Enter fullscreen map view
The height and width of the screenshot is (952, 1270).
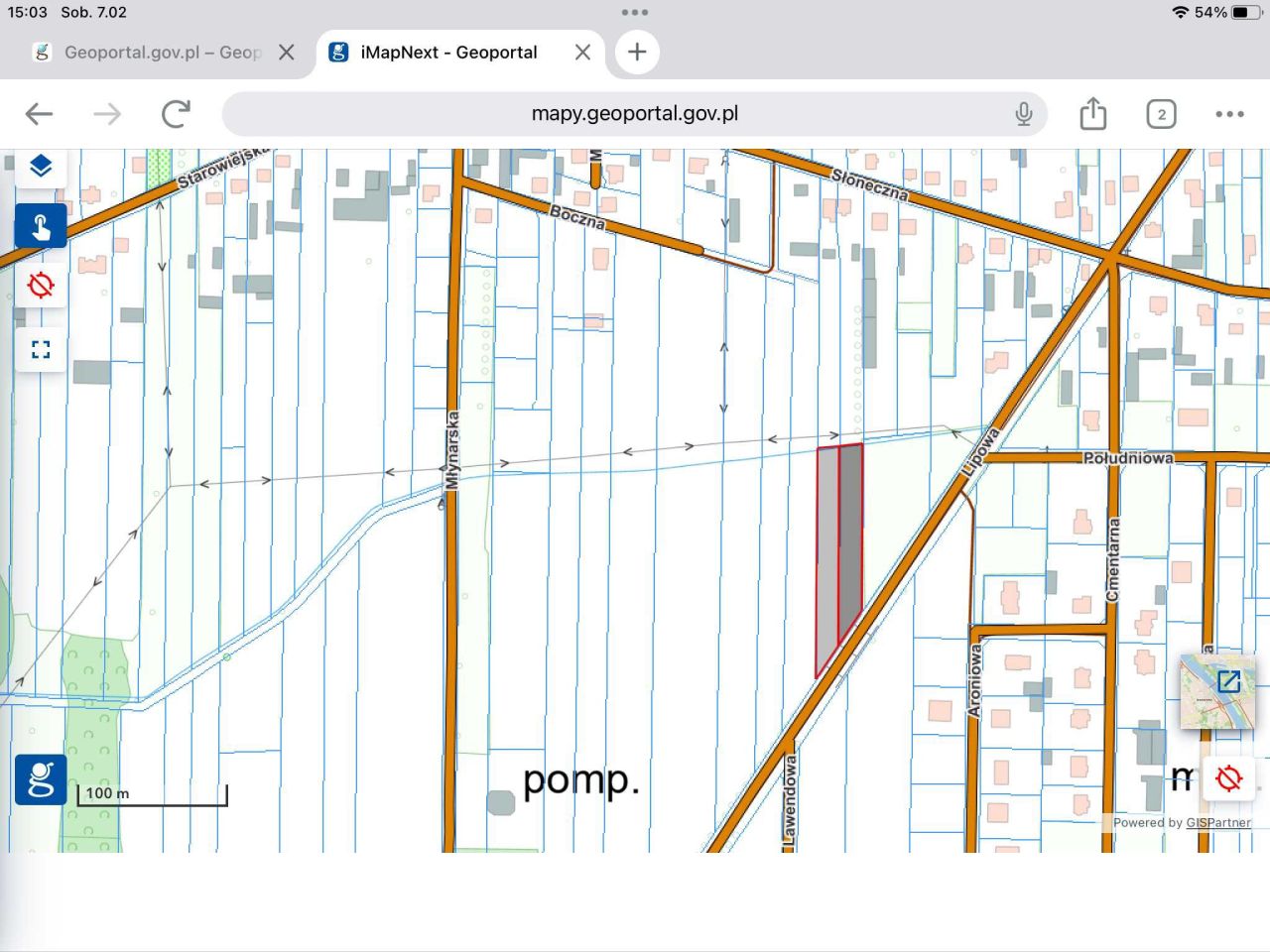pos(41,349)
